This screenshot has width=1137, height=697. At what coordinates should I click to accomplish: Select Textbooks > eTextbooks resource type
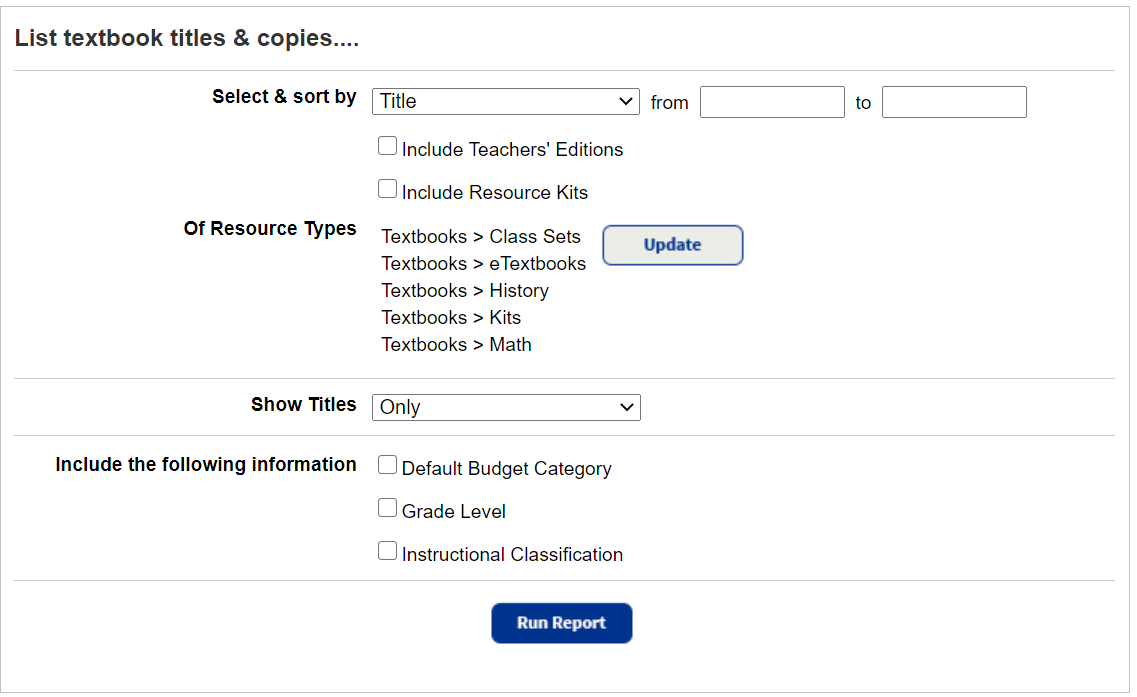pos(484,263)
